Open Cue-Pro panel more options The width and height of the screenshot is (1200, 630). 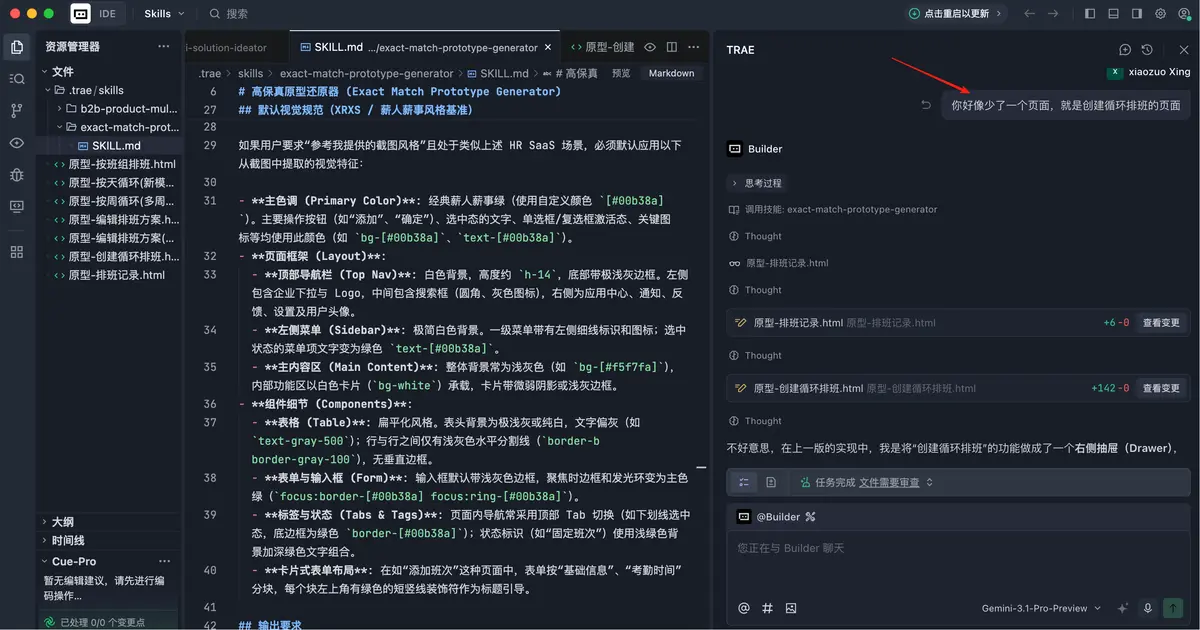pyautogui.click(x=164, y=561)
